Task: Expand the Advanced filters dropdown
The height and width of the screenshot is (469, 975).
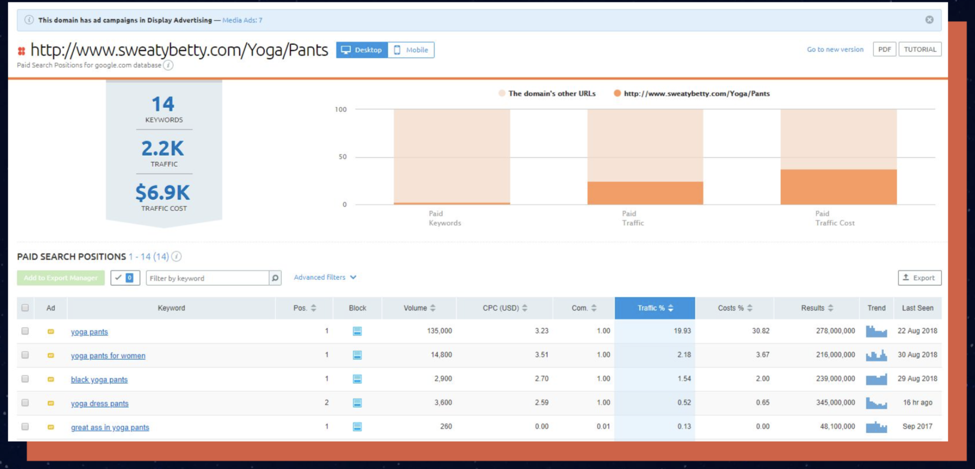Action: pos(325,278)
